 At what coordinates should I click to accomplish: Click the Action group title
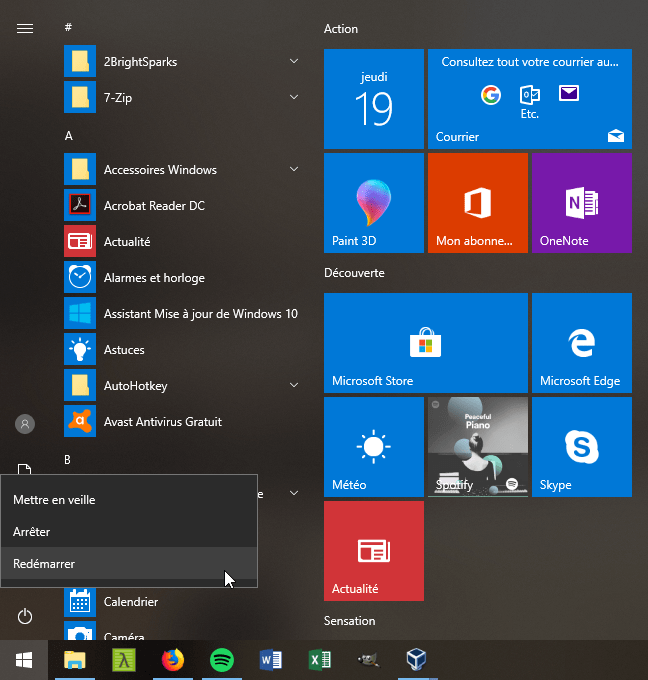[341, 29]
